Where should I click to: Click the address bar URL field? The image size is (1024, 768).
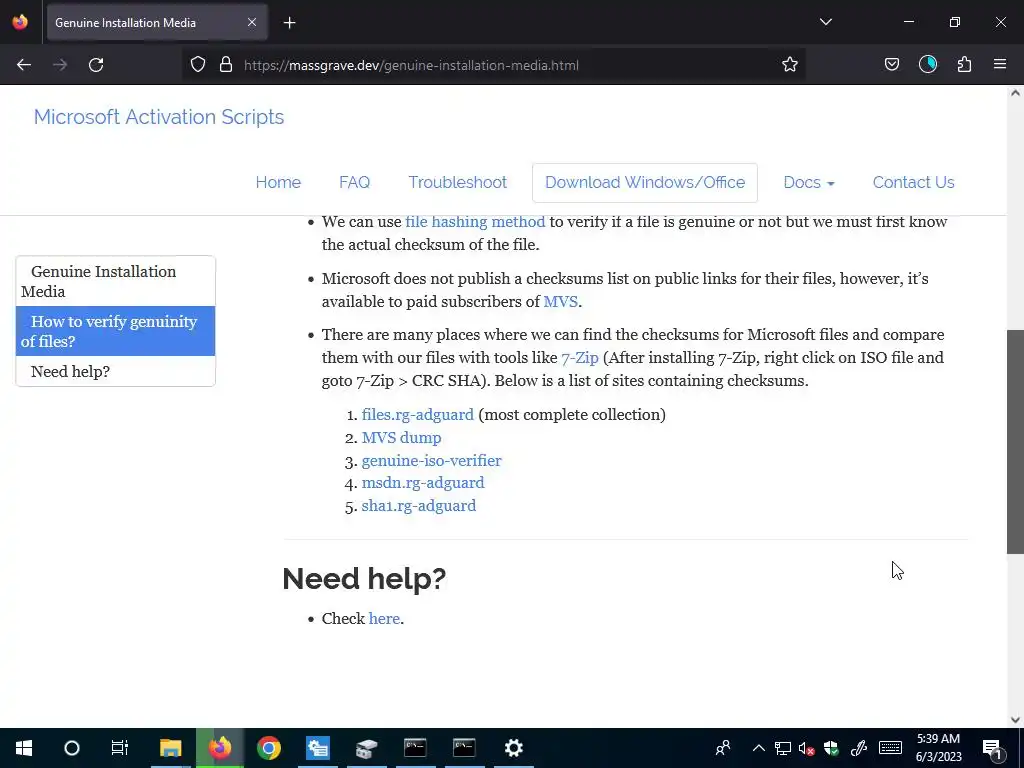[x=493, y=65]
